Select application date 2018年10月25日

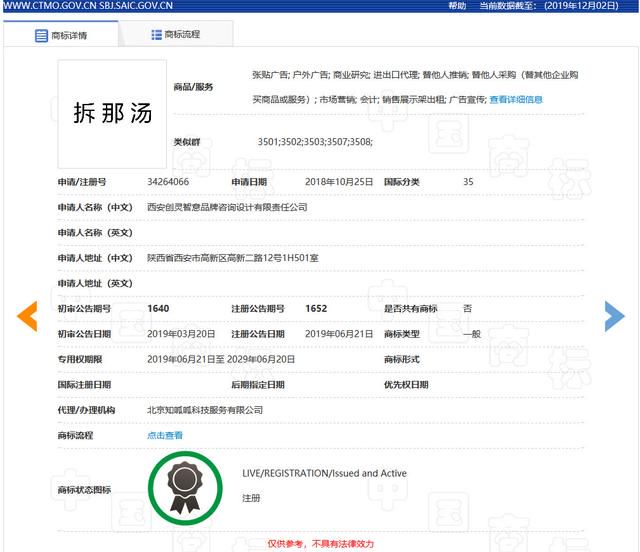pyautogui.click(x=339, y=182)
